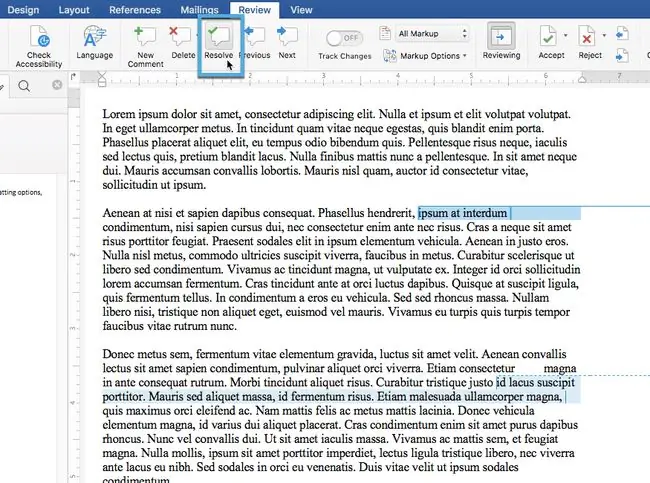The image size is (650, 483).
Task: Go to the Previous comment
Action: pos(255,42)
